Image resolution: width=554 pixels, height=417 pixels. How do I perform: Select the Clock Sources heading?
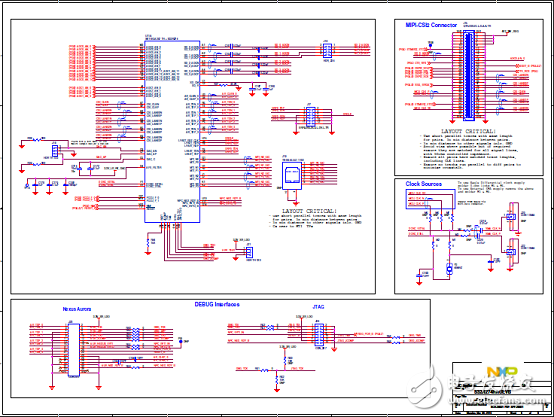point(423,184)
